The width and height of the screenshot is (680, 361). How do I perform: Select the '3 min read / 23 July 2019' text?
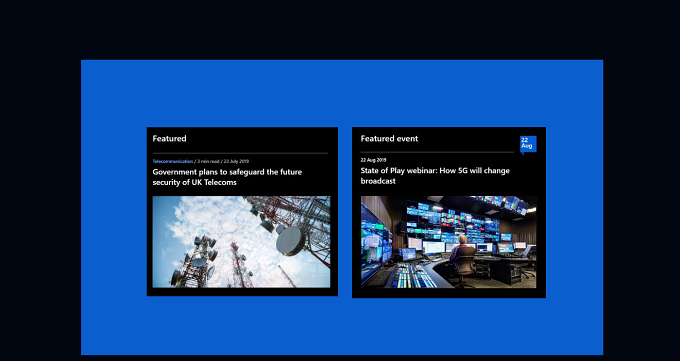pos(223,161)
